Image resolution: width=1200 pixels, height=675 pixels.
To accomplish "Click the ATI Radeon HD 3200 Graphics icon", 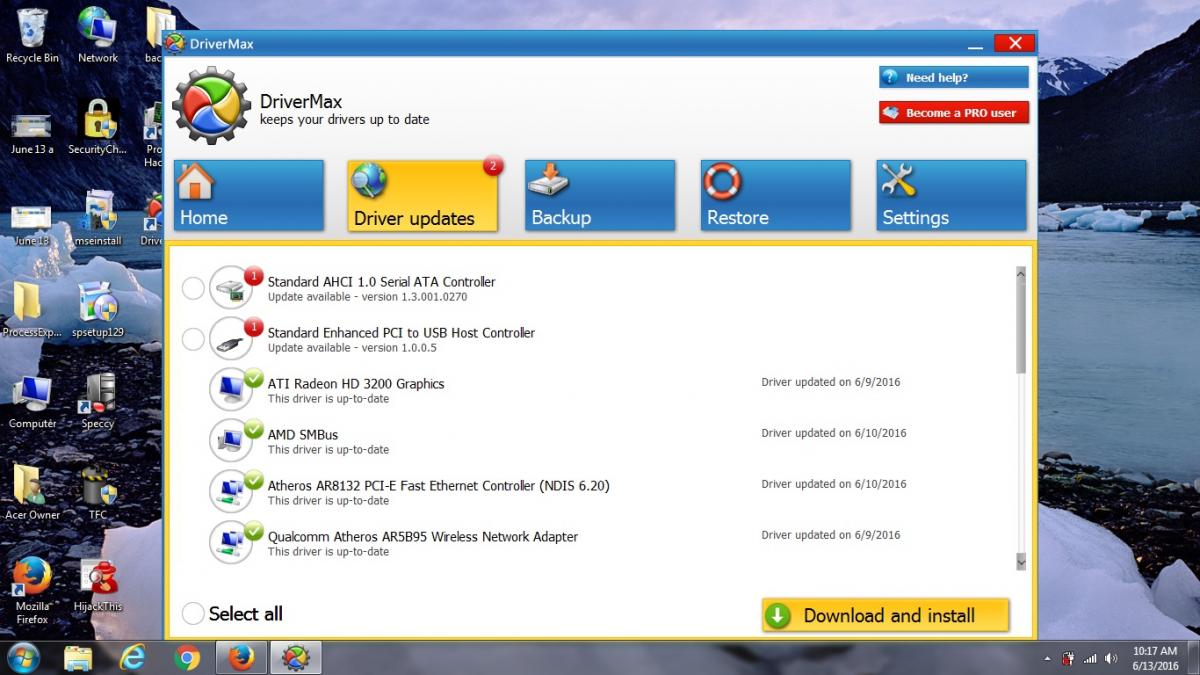I will coord(231,390).
